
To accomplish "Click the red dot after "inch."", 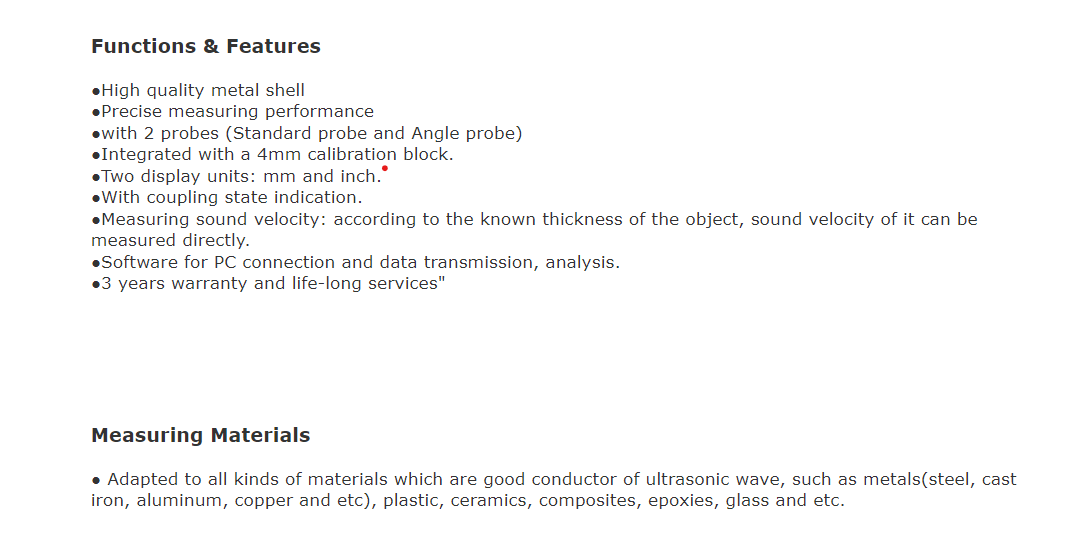I will [385, 169].
